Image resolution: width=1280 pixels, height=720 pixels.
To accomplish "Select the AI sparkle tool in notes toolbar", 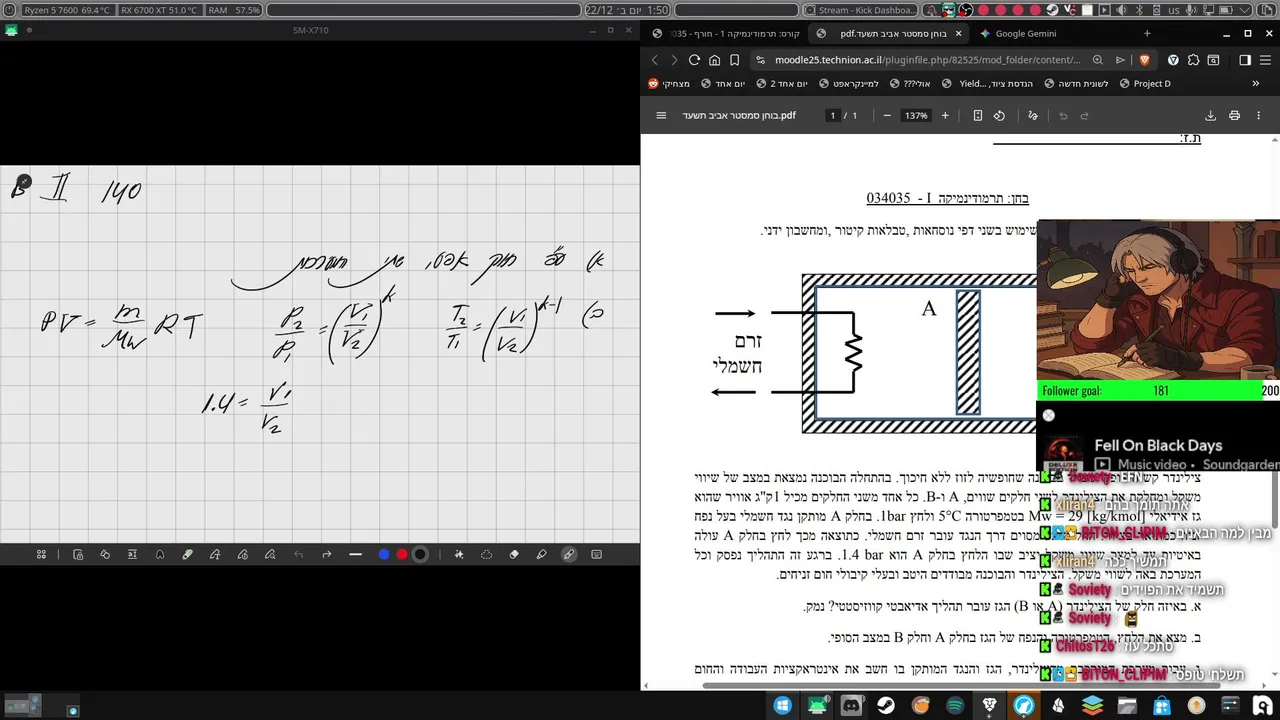I will point(459,554).
